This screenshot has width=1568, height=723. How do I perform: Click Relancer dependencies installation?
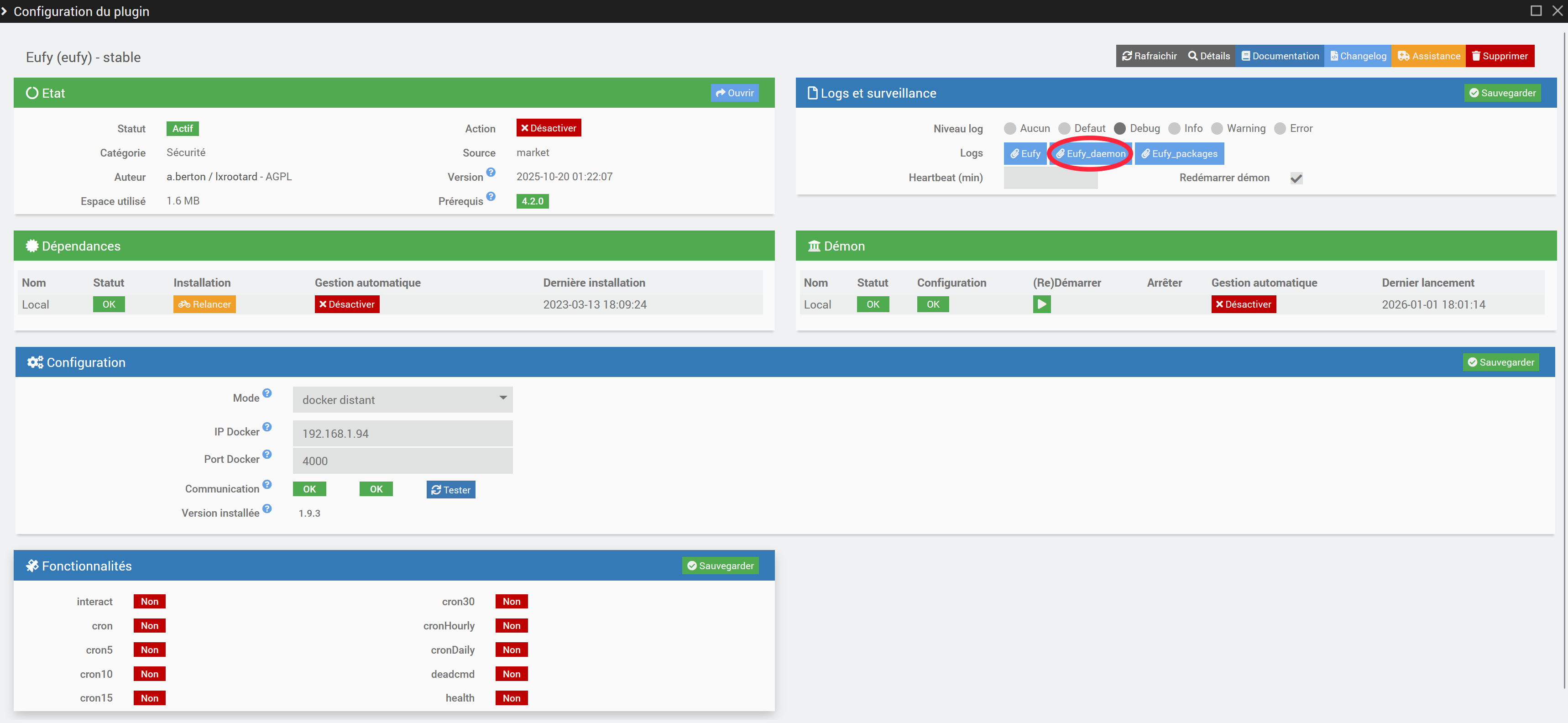(204, 304)
